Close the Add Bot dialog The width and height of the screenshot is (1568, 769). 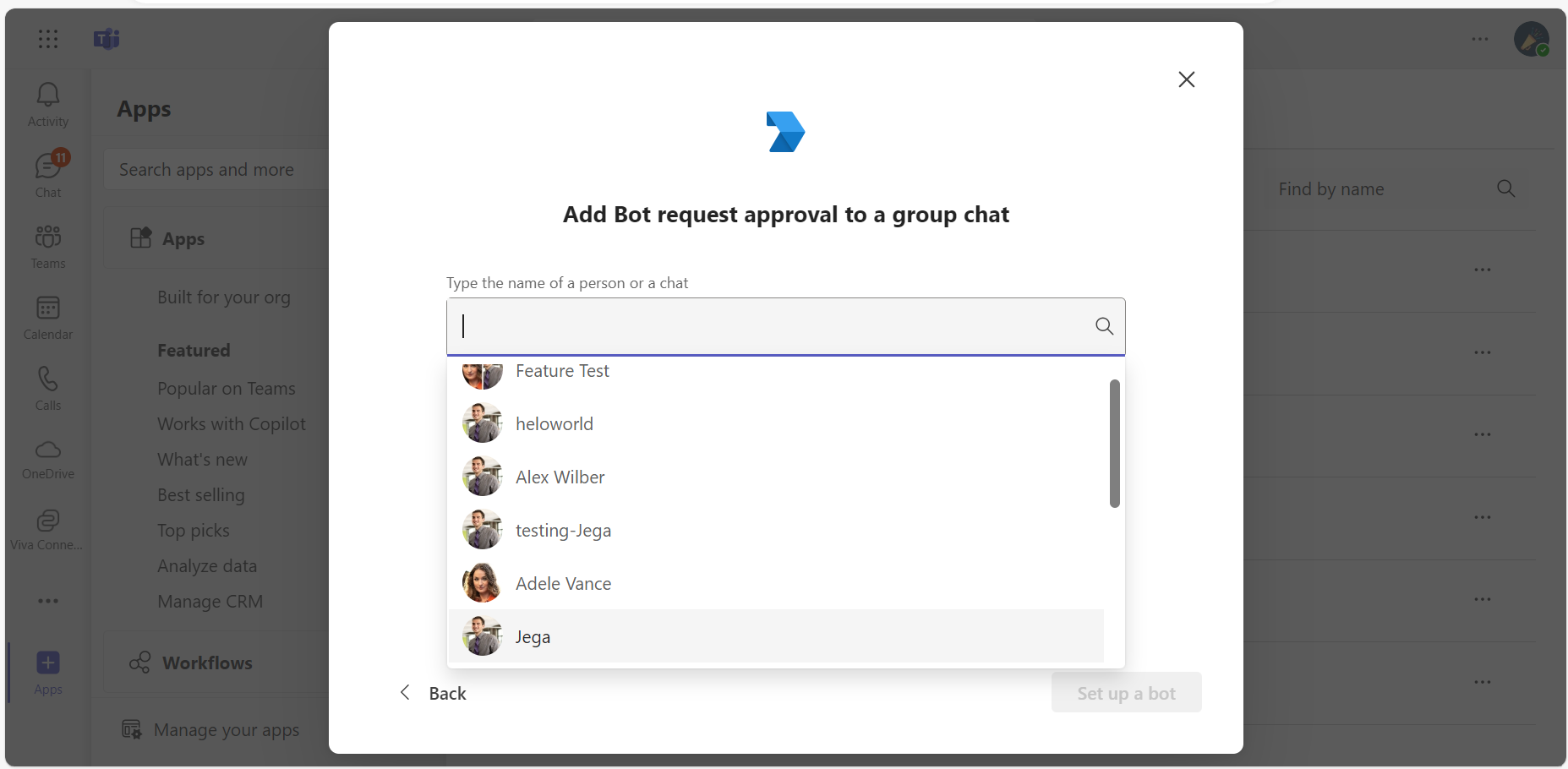[x=1187, y=79]
